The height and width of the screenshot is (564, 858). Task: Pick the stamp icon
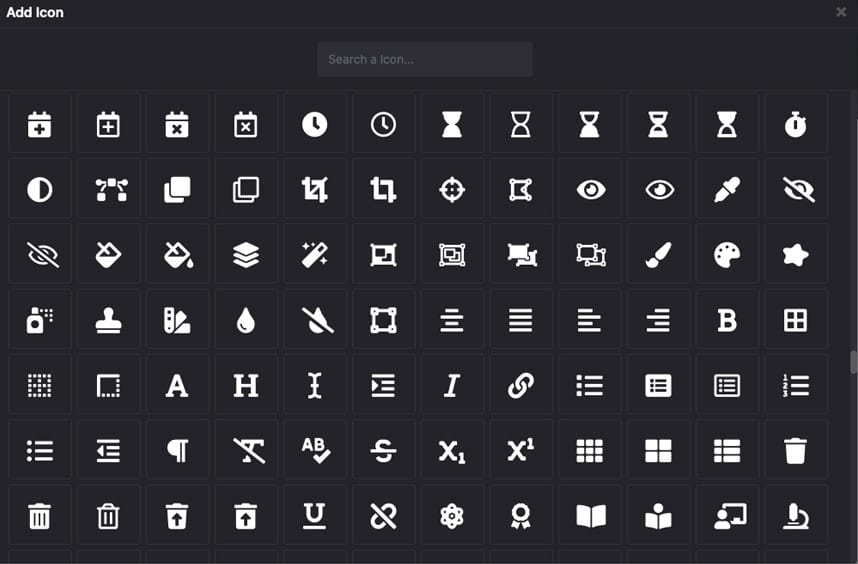point(108,320)
